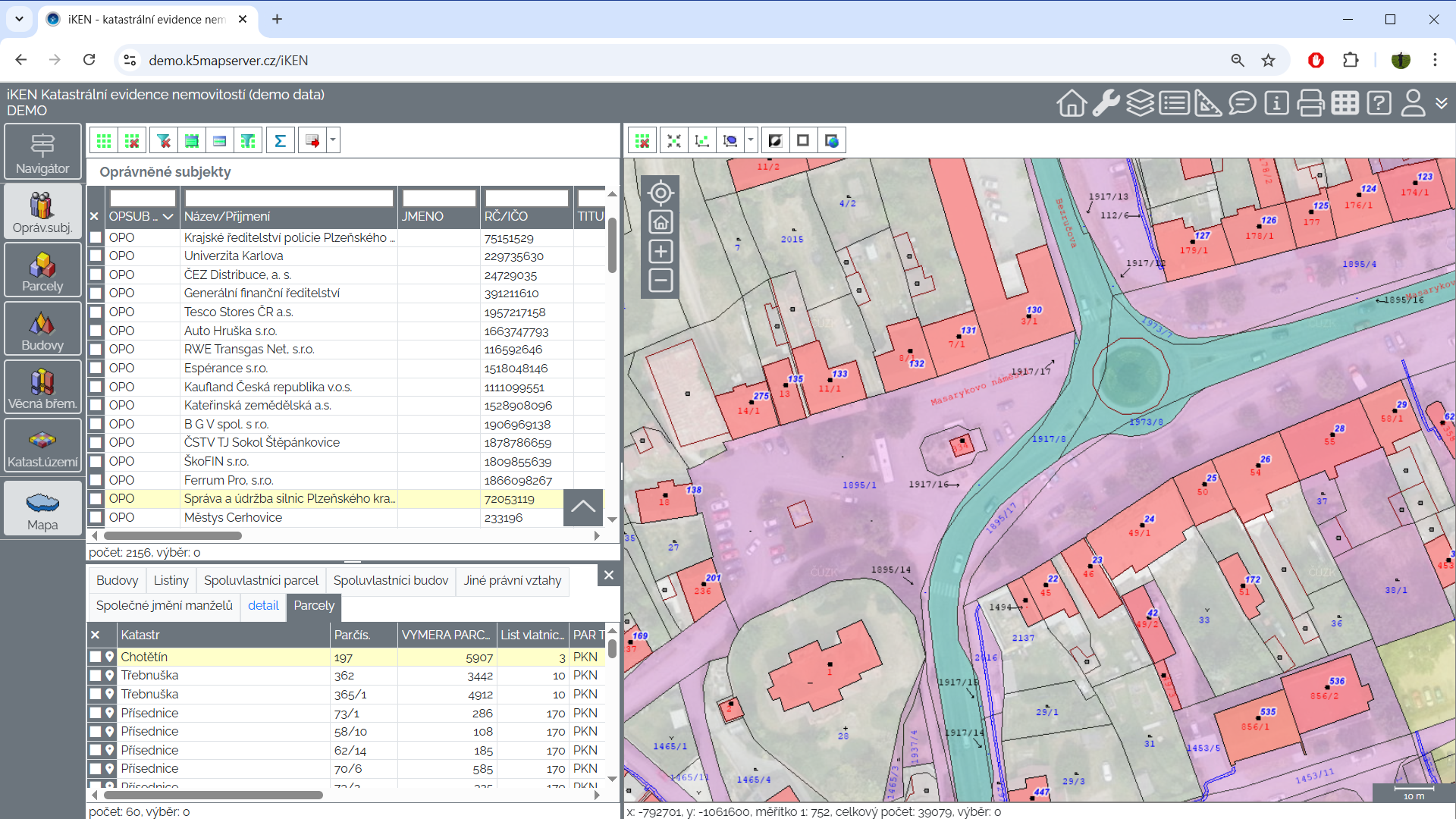Open the Mapa module

pos(42,508)
